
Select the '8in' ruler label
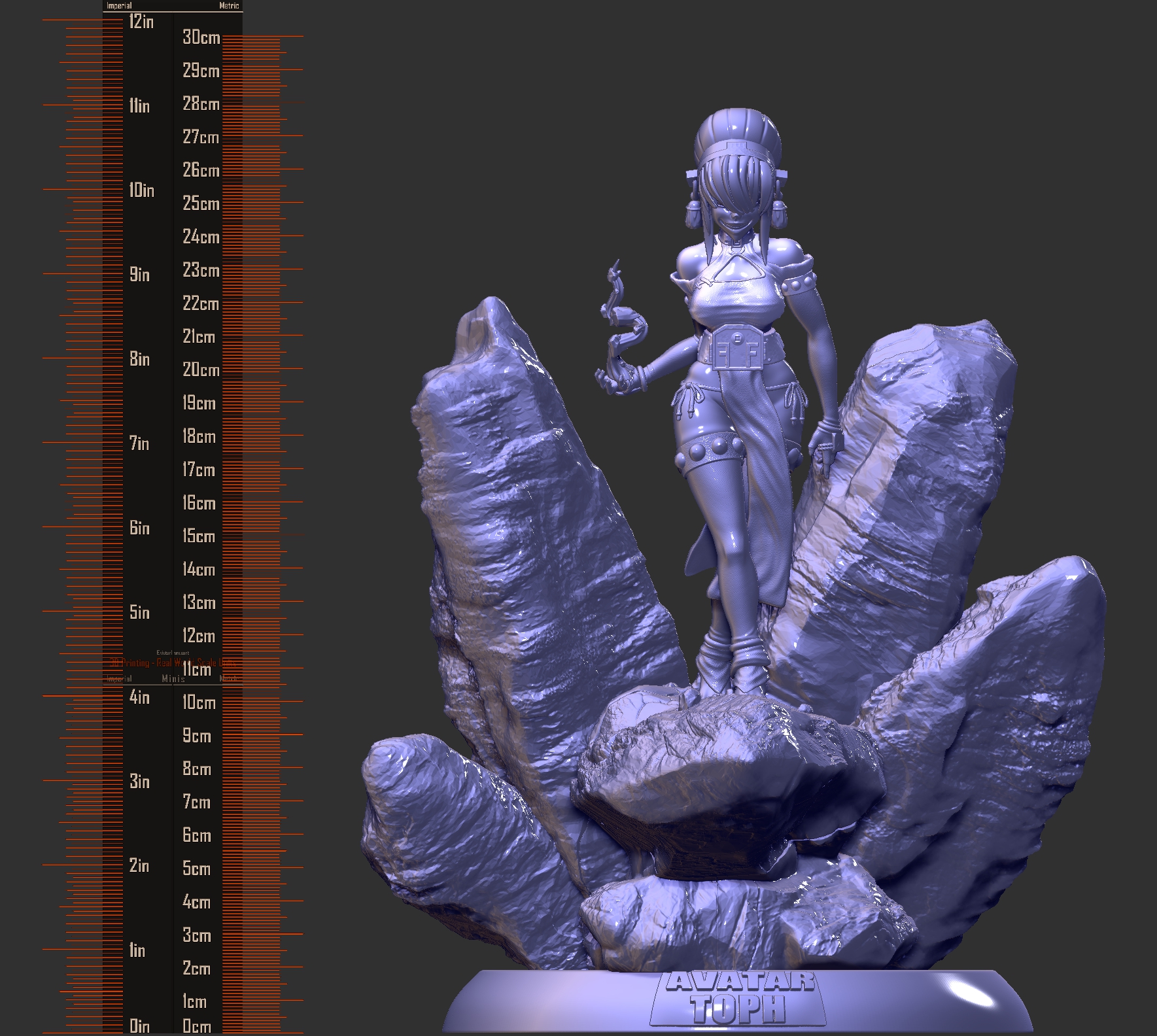coord(139,359)
